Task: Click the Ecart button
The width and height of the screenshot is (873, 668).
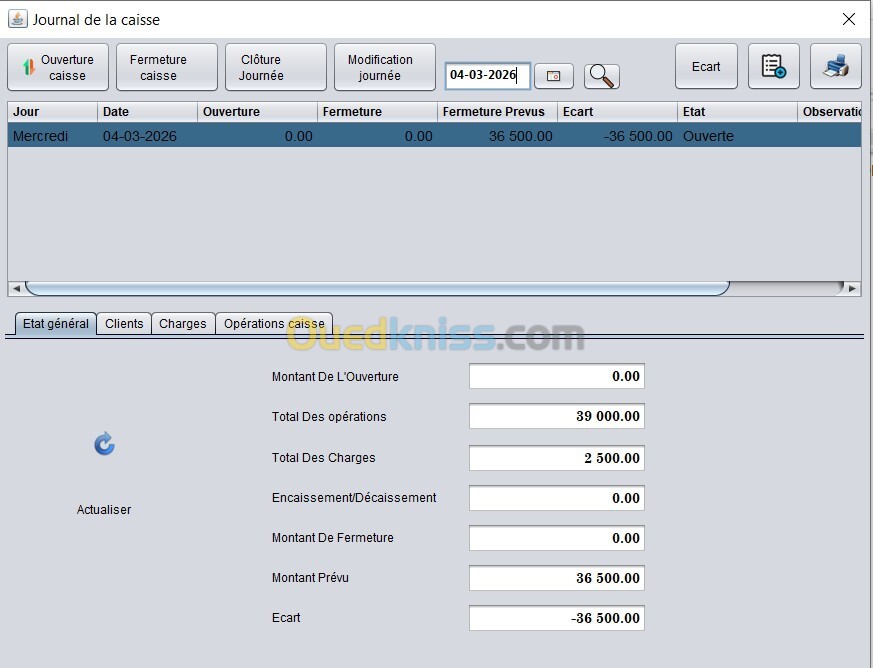Action: [x=706, y=66]
